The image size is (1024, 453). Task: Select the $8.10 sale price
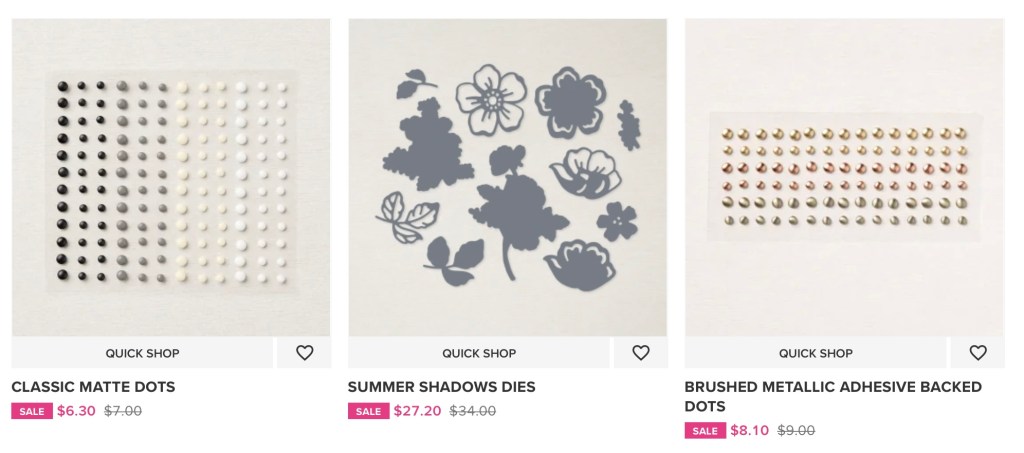749,431
